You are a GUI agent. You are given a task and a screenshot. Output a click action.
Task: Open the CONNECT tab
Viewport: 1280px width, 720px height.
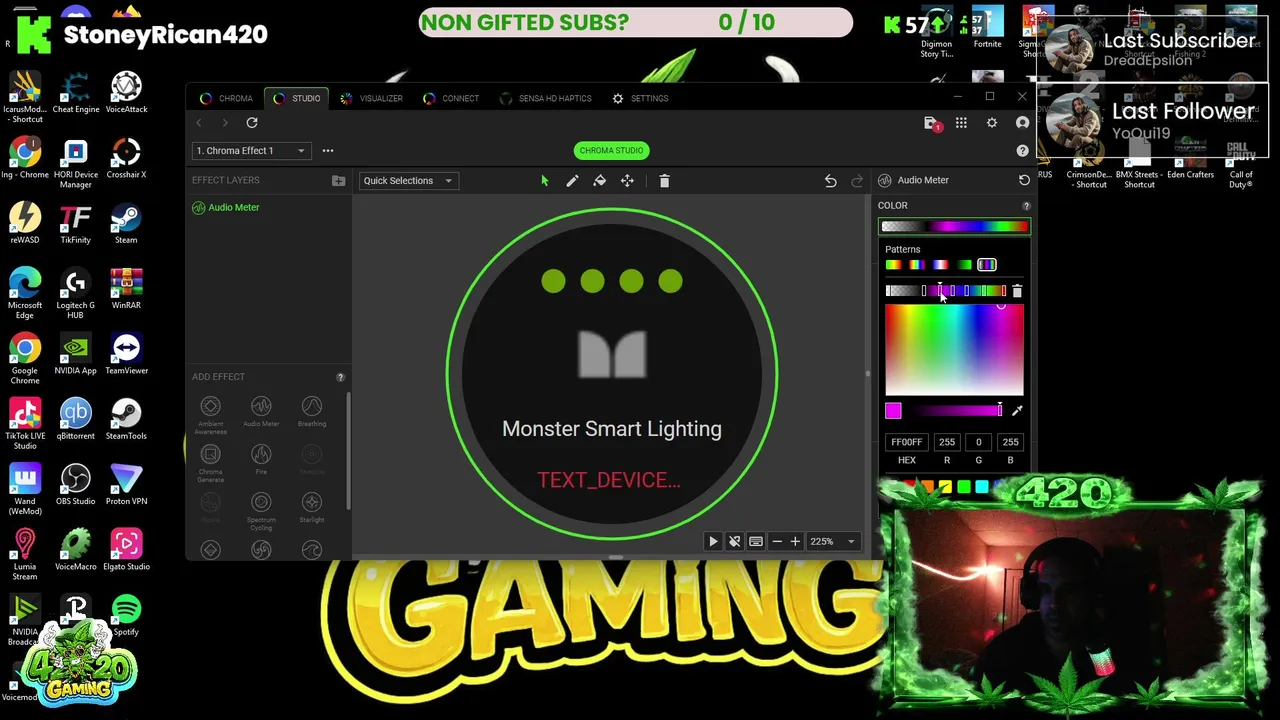451,98
